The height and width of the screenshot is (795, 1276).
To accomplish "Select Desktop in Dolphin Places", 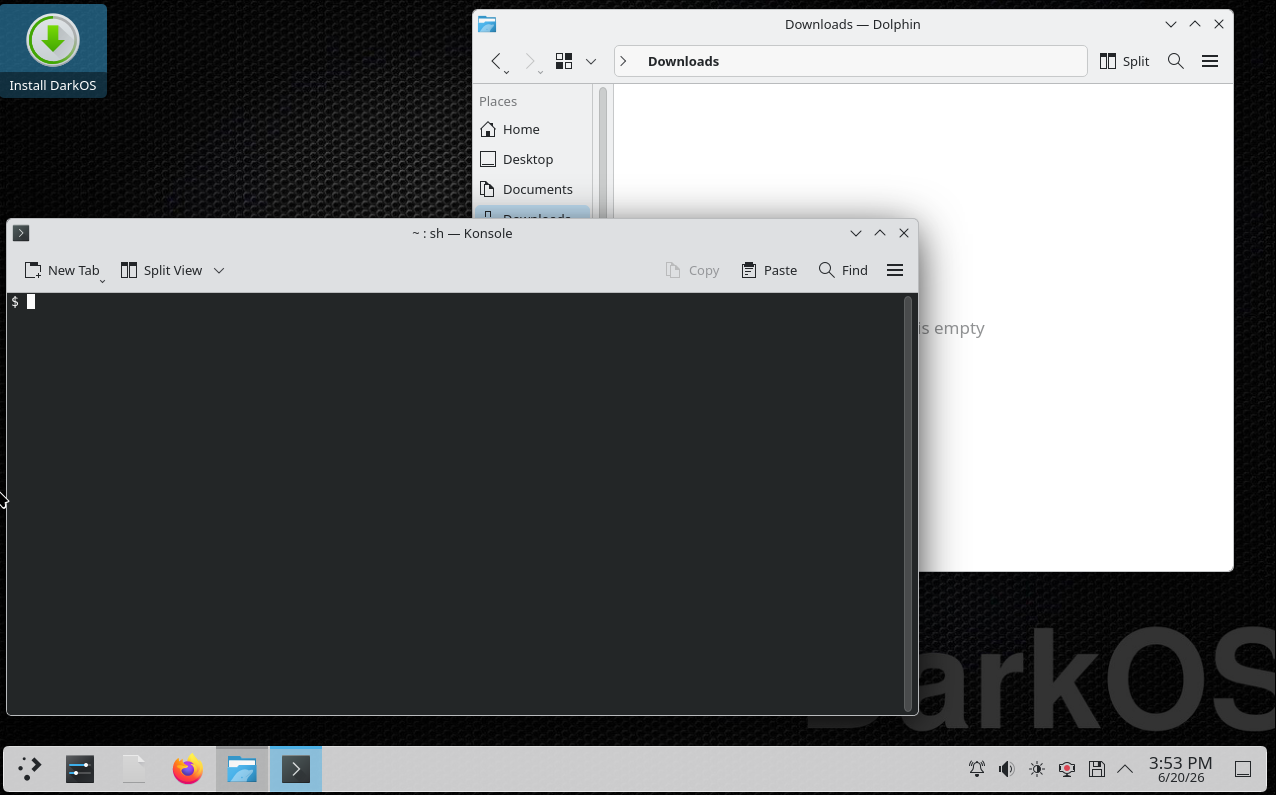I will tap(532, 159).
